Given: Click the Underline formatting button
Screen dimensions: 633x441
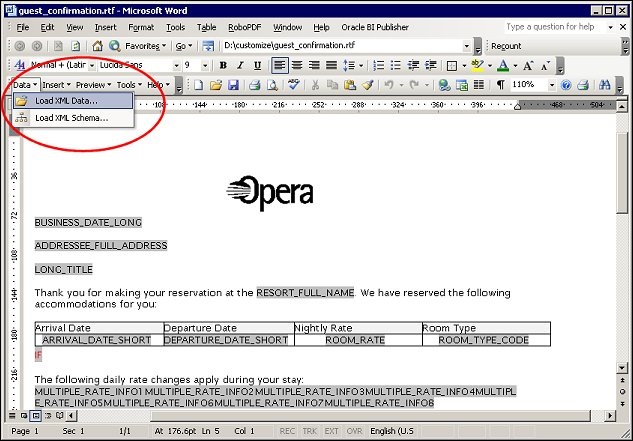Looking at the screenshot, I should 256,65.
